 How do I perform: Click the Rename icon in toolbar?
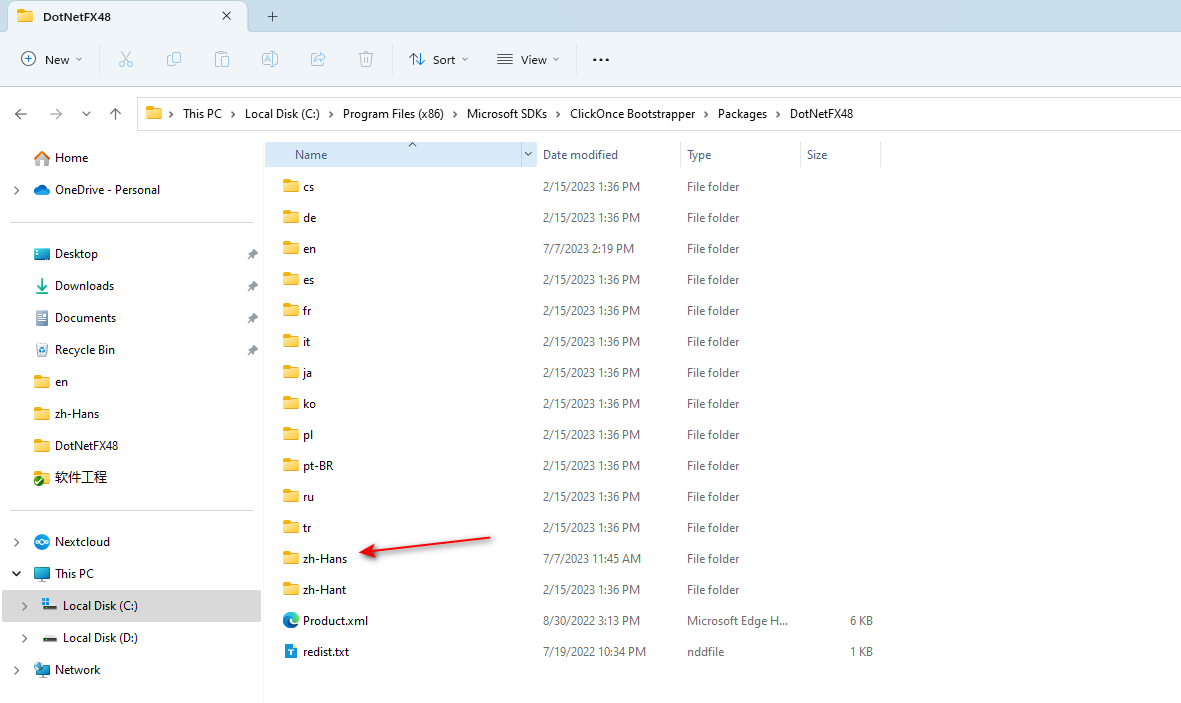coord(270,60)
